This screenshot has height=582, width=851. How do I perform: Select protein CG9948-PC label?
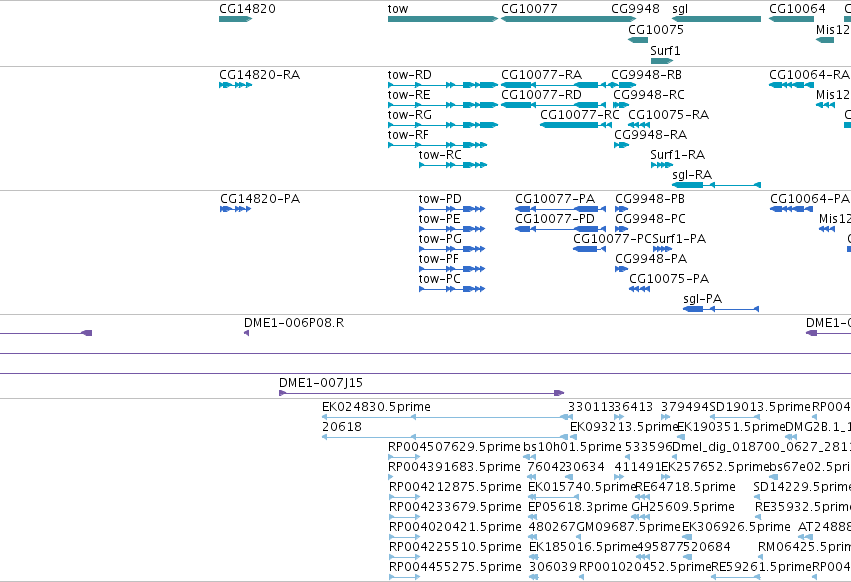point(650,219)
